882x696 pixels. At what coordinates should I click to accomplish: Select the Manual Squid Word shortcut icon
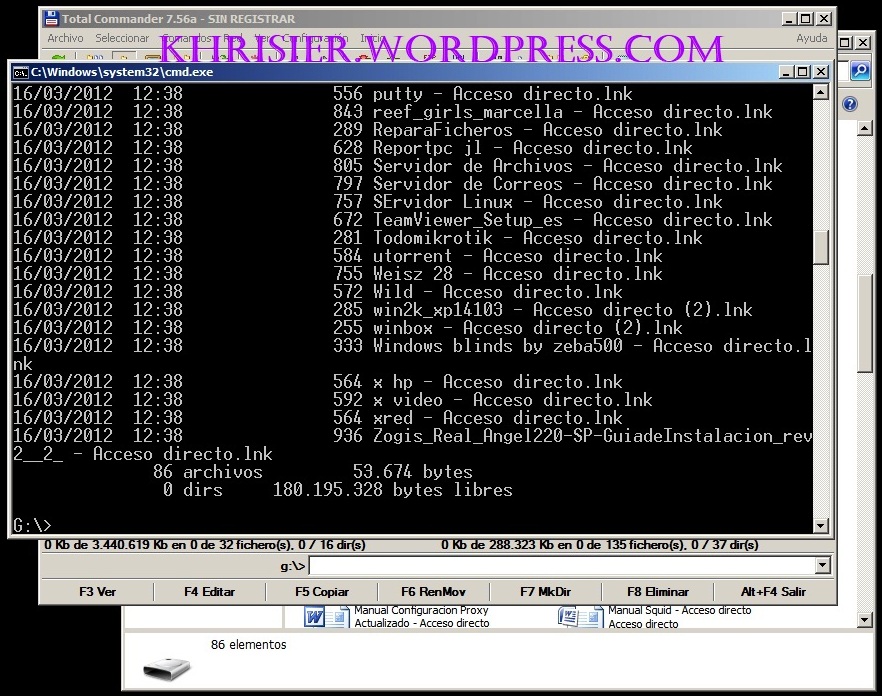tap(578, 617)
